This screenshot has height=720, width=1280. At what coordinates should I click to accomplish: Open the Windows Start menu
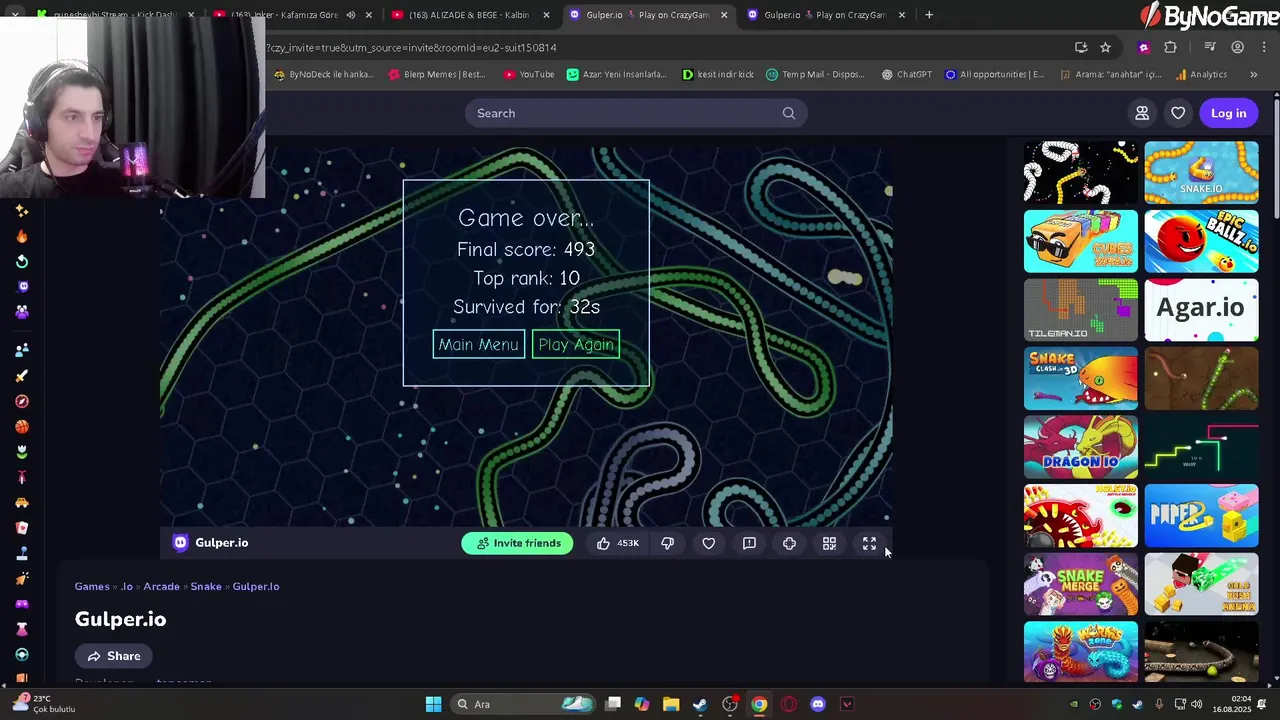click(x=433, y=704)
